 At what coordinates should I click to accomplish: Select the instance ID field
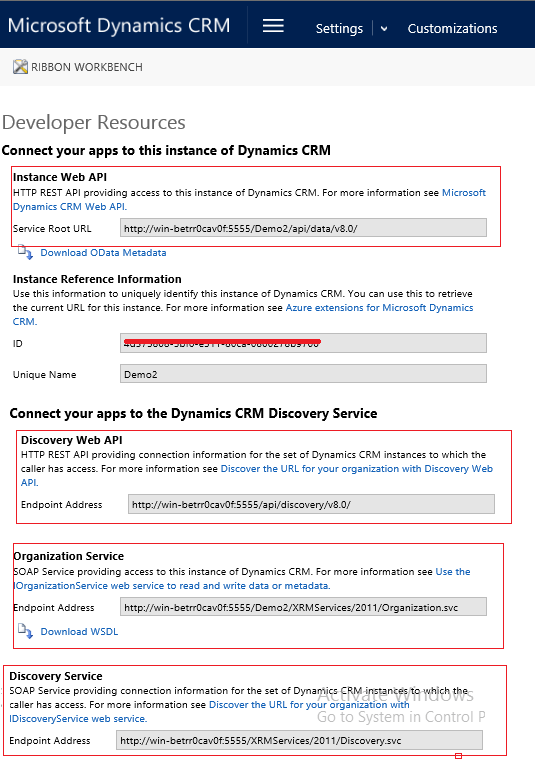click(x=303, y=343)
